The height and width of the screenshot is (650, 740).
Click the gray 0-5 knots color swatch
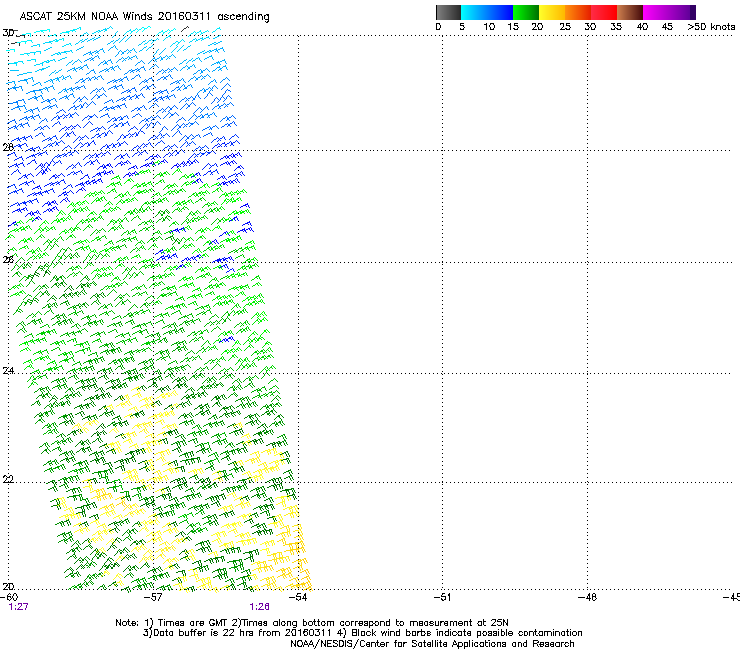point(448,12)
